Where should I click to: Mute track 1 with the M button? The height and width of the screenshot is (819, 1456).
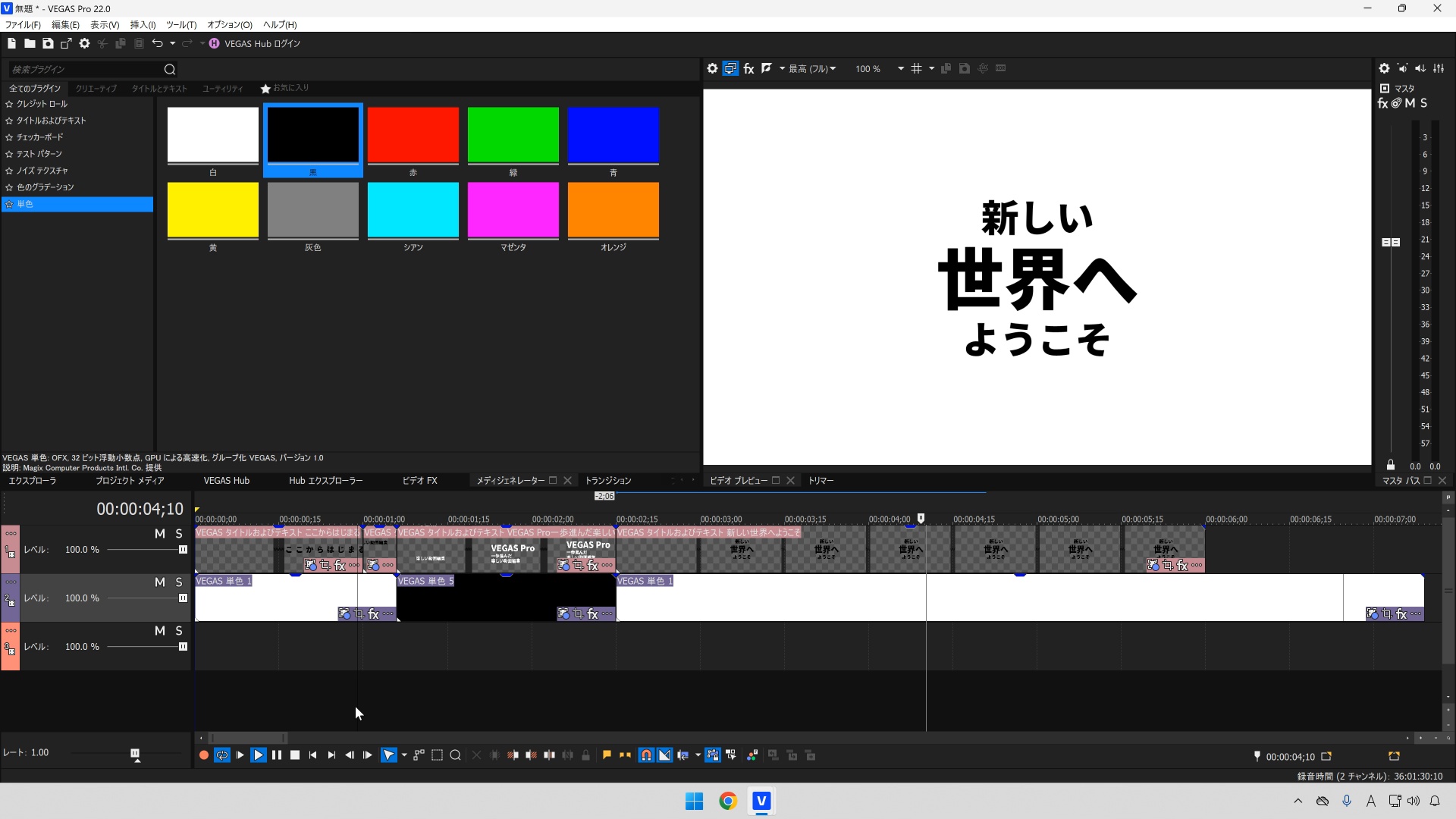click(160, 533)
